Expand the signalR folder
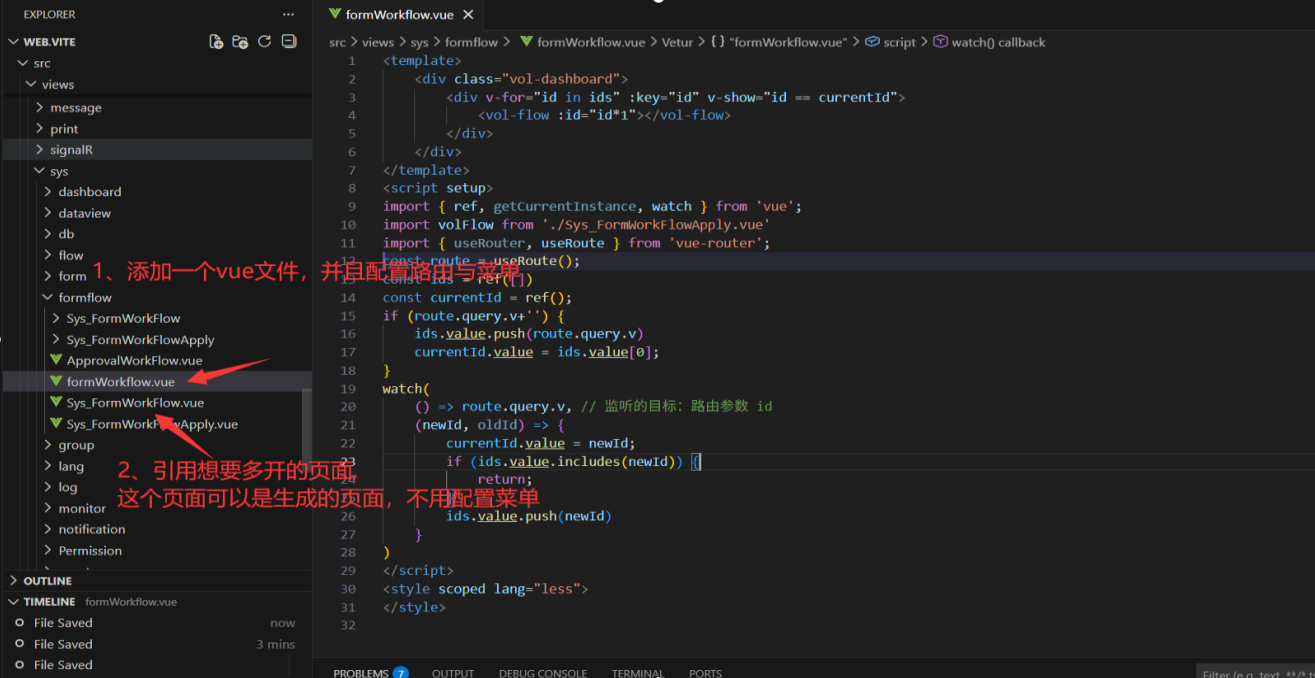Image resolution: width=1315 pixels, height=678 pixels. coord(71,150)
